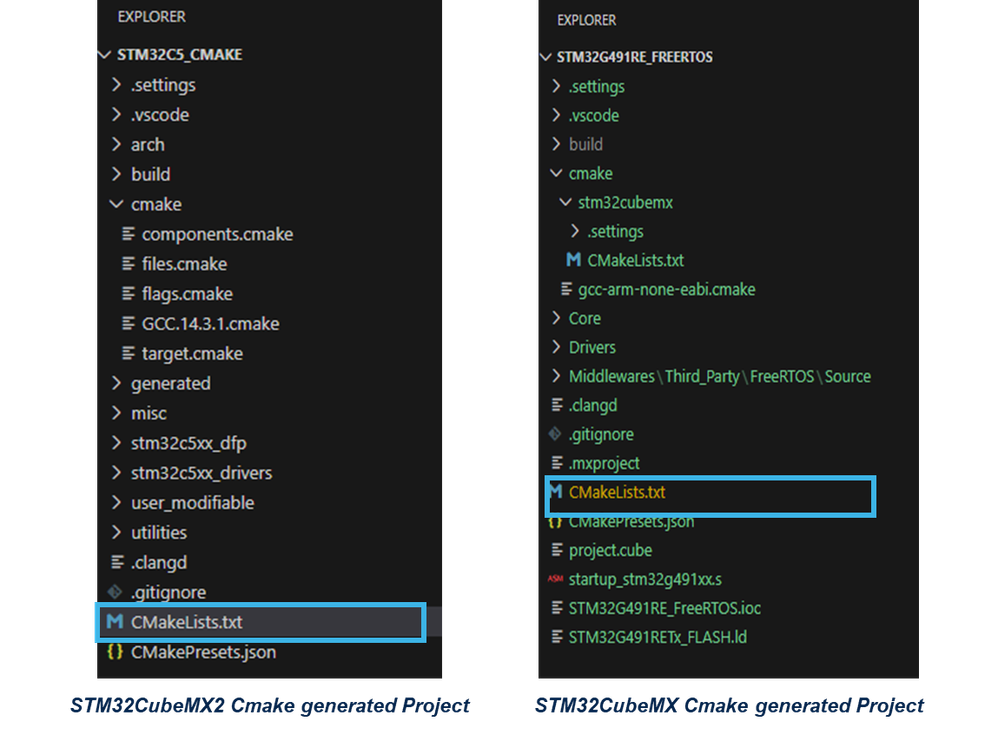Click the ASM icon of startup_stm32g491xx.s
998x729 pixels.
click(x=556, y=579)
